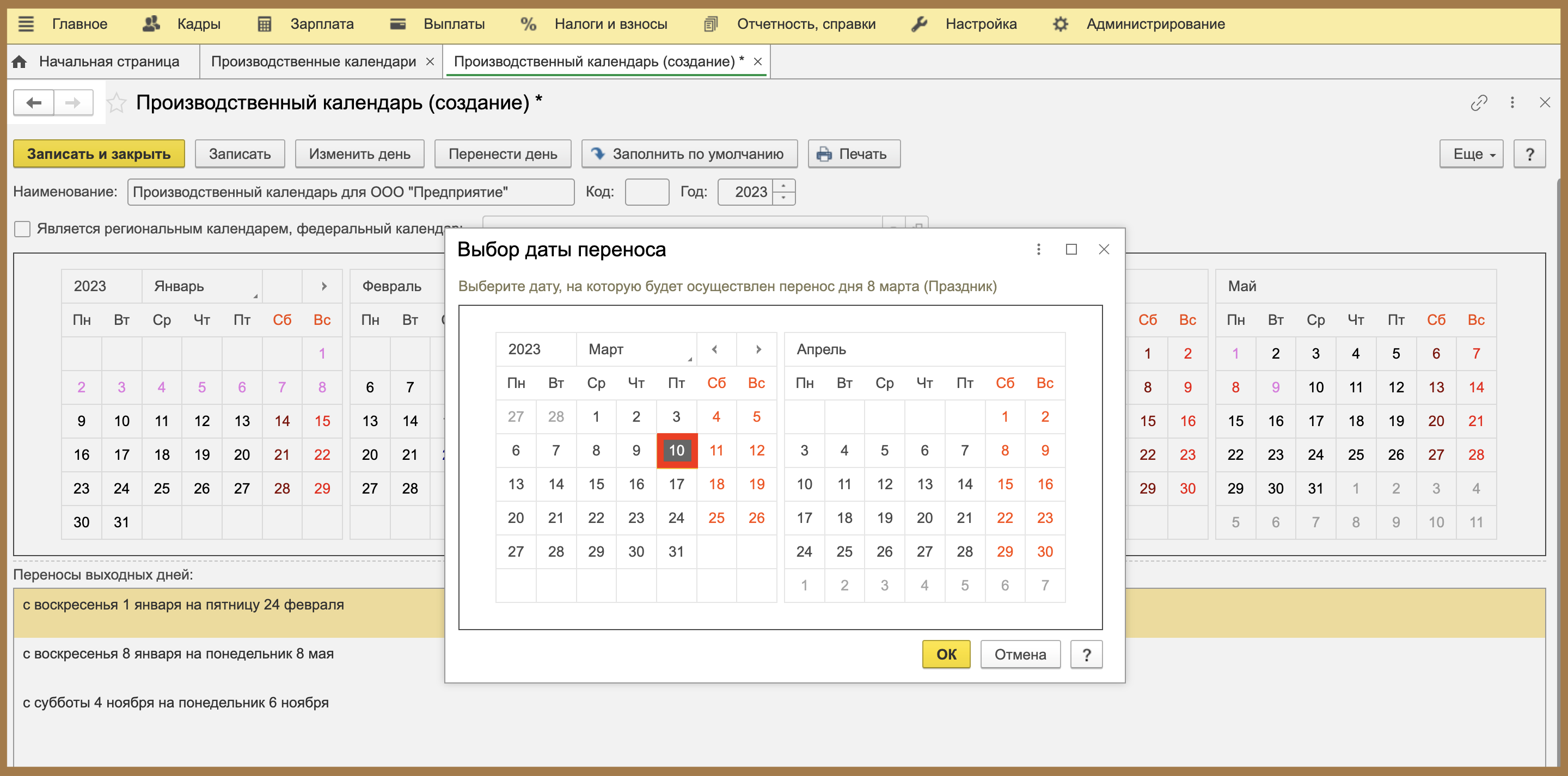Select the row '8 января на понедельник 8 мая'
The width and height of the screenshot is (1568, 776).
click(x=779, y=662)
